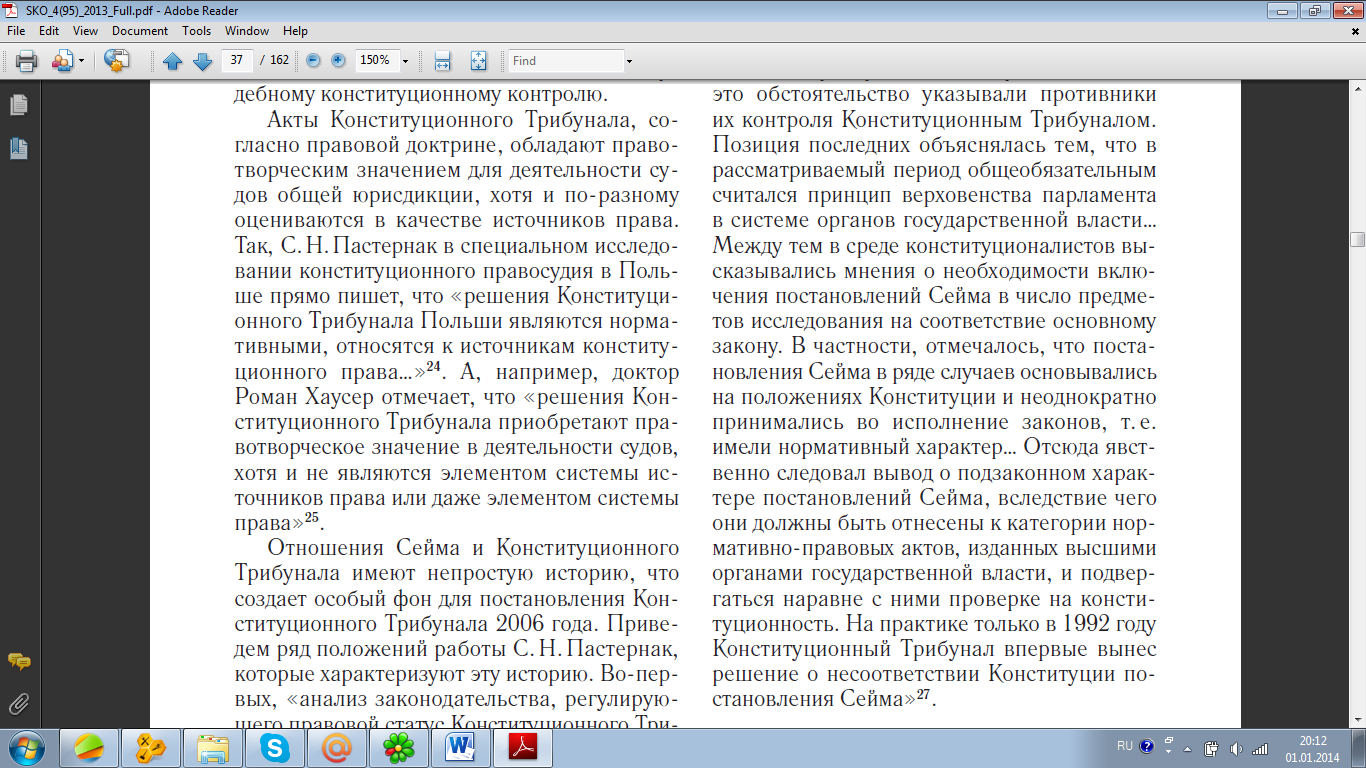1366x768 pixels.
Task: Go to next page with down arrow
Action: (x=202, y=61)
